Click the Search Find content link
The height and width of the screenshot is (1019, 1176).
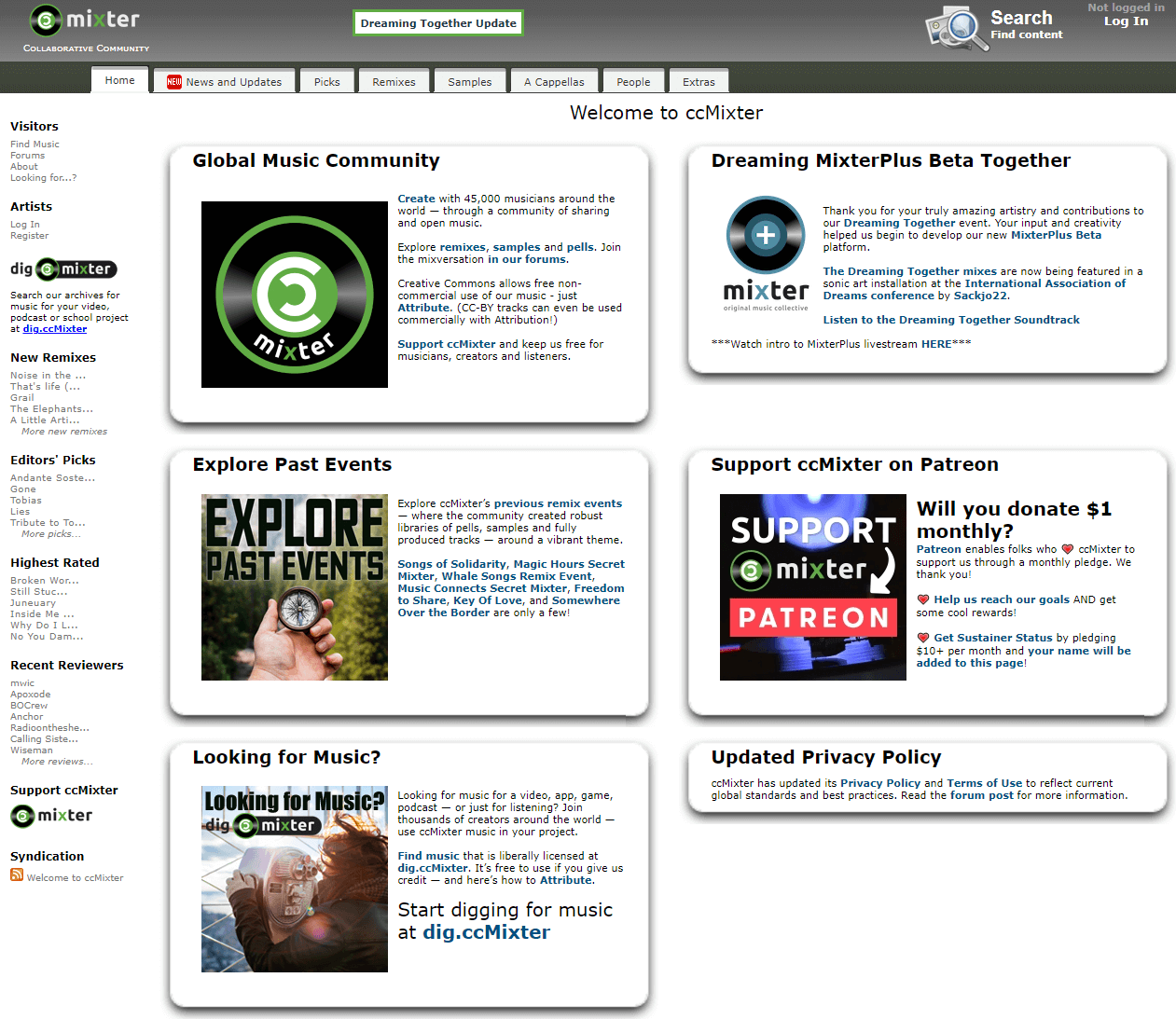click(x=1026, y=25)
